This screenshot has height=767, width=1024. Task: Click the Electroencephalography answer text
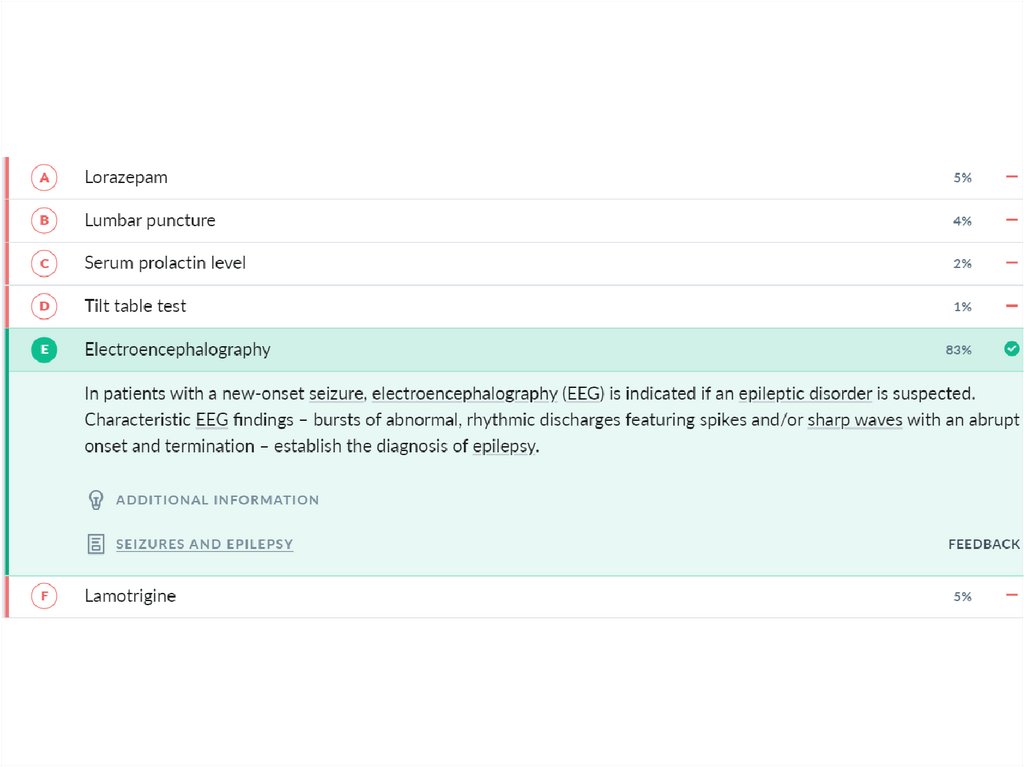point(177,350)
